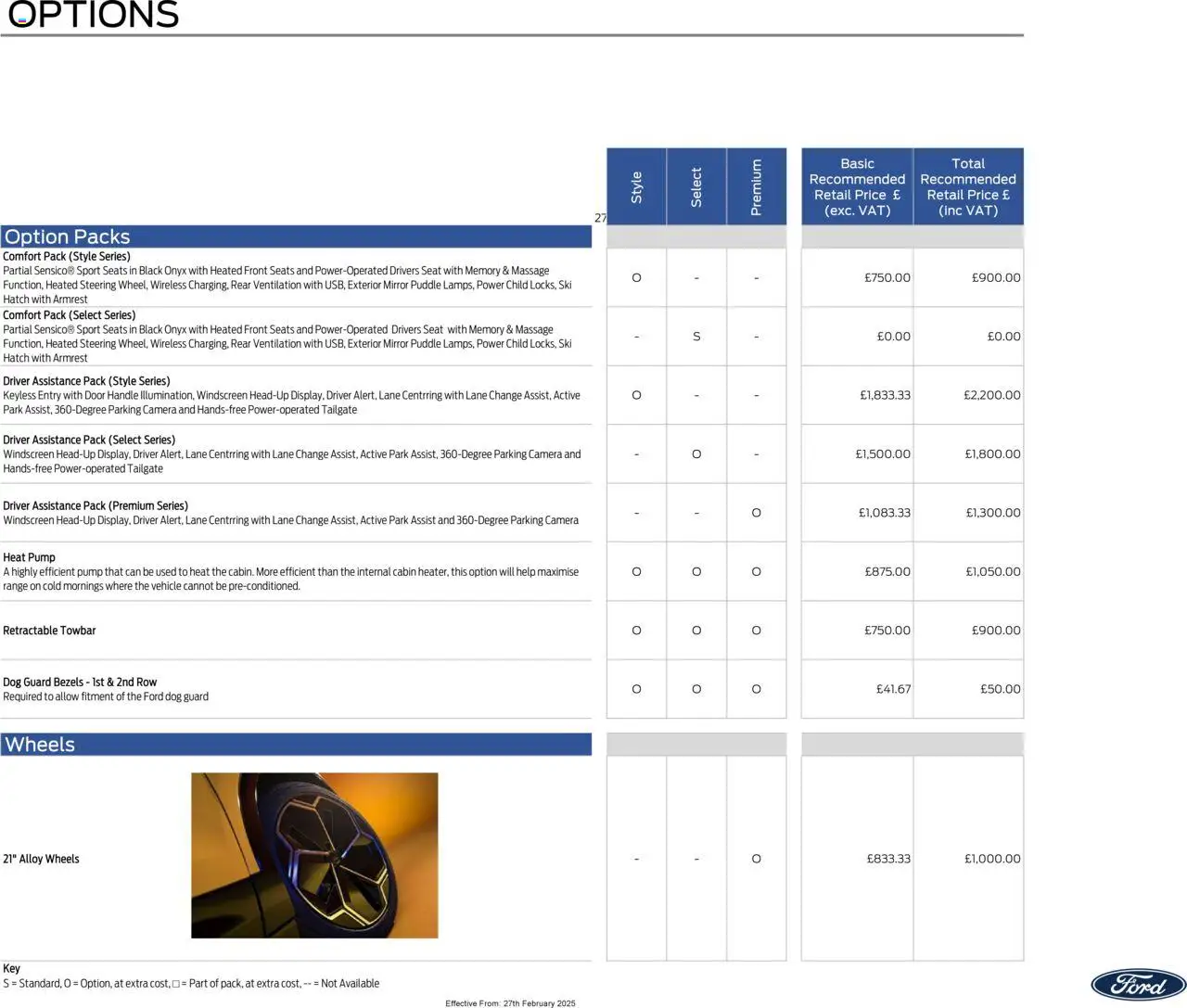This screenshot has height=1008, width=1187.
Task: Click £1,300.00 total price cell
Action: [993, 513]
